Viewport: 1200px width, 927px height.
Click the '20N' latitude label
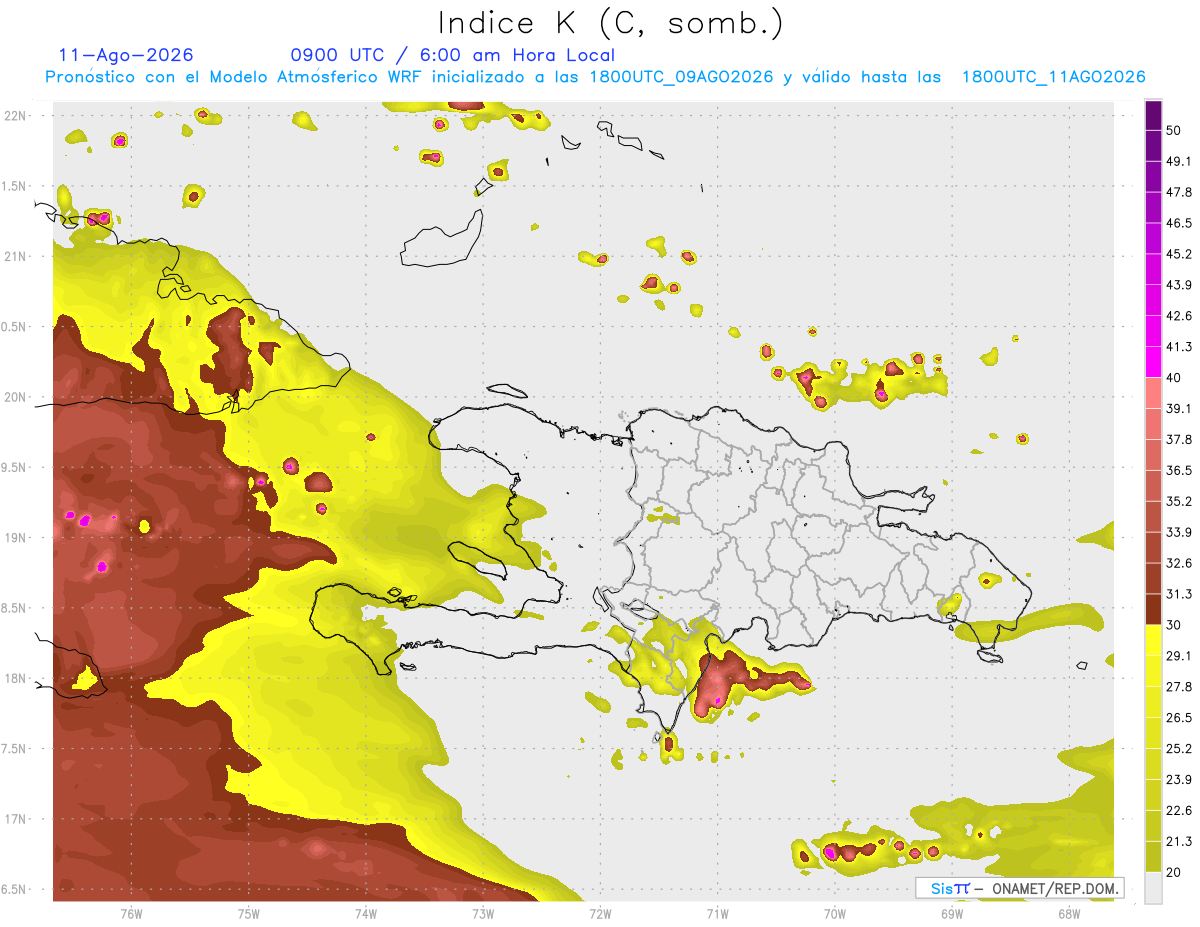15,397
